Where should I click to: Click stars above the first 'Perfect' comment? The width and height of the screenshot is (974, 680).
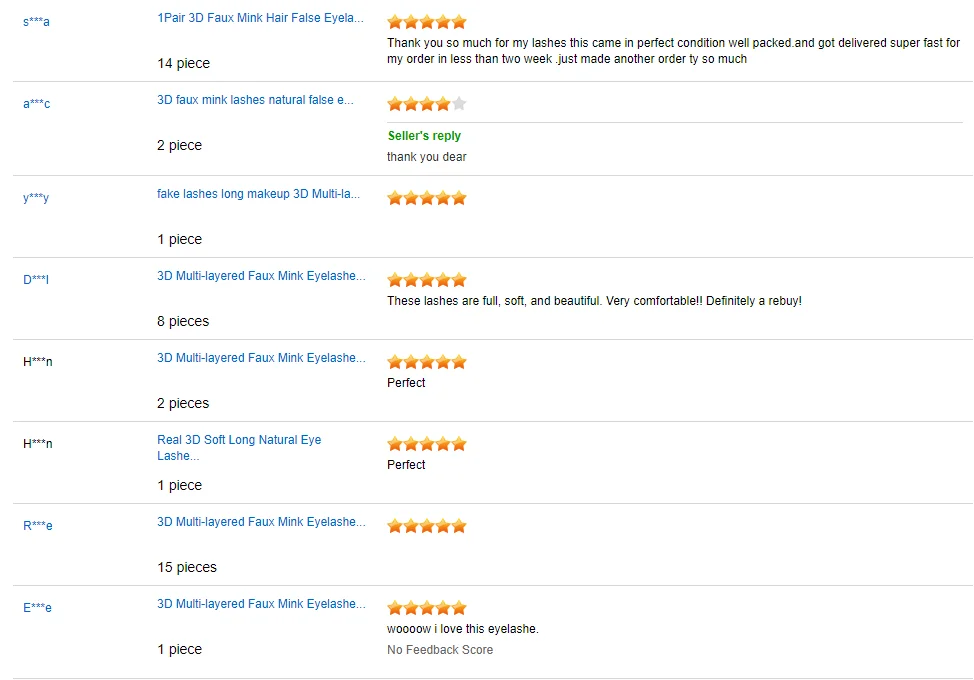point(427,362)
